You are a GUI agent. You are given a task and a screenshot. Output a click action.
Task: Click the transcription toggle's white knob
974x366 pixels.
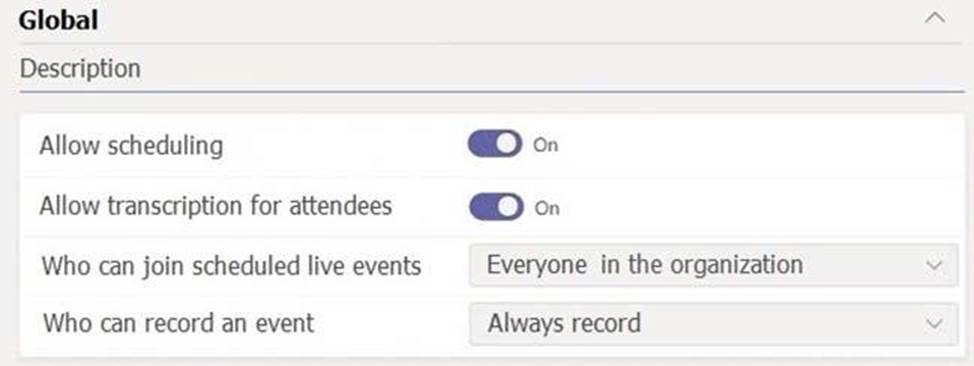tap(509, 206)
